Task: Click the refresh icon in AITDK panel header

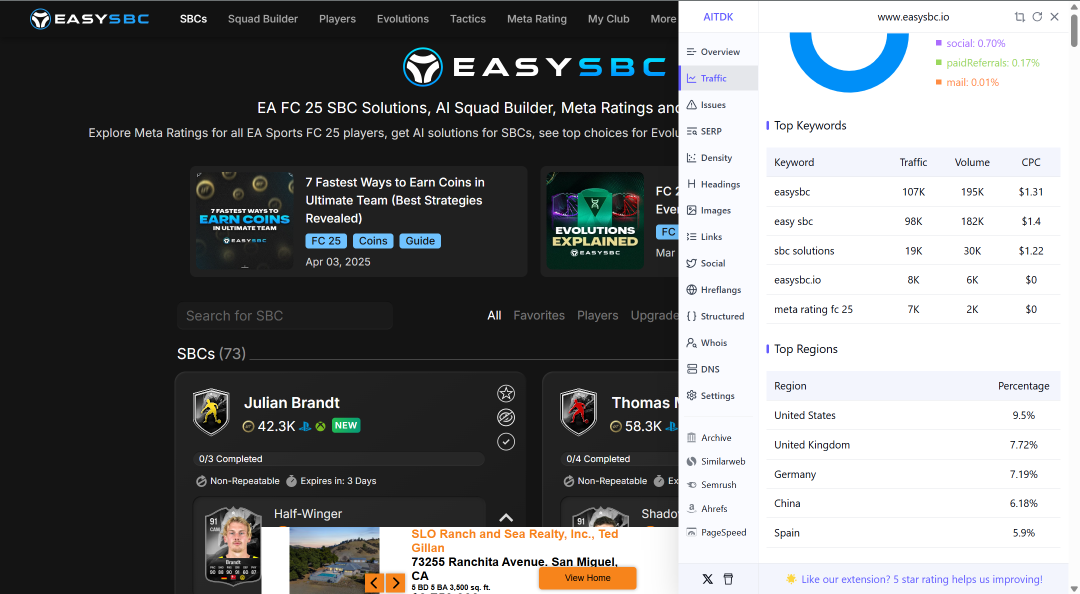Action: [x=1037, y=17]
